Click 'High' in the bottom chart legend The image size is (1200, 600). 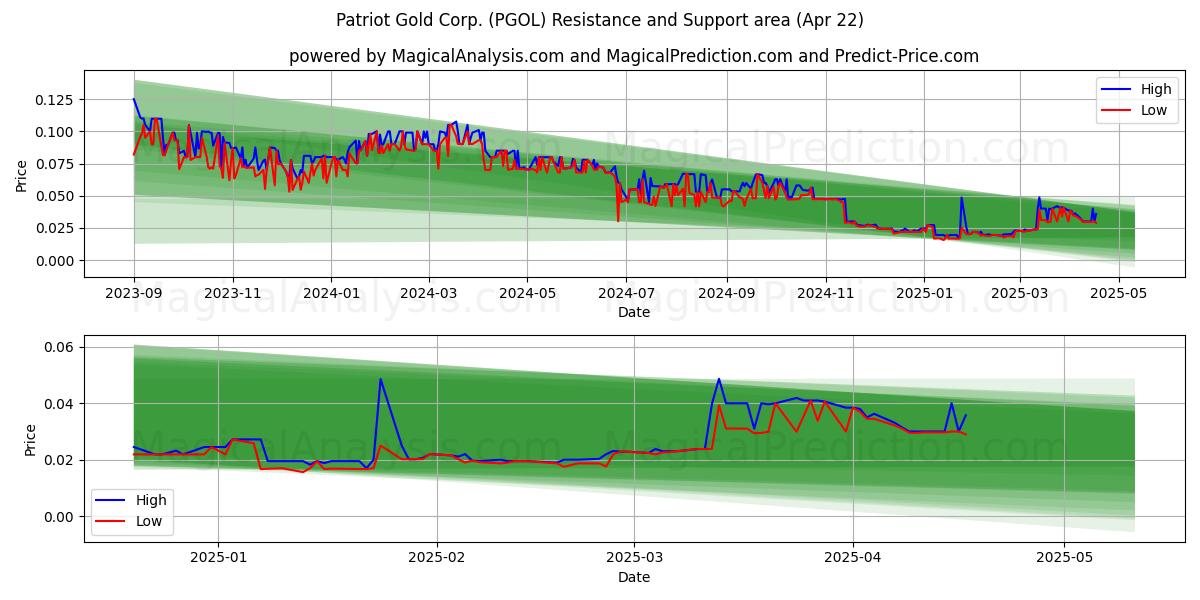(x=151, y=500)
